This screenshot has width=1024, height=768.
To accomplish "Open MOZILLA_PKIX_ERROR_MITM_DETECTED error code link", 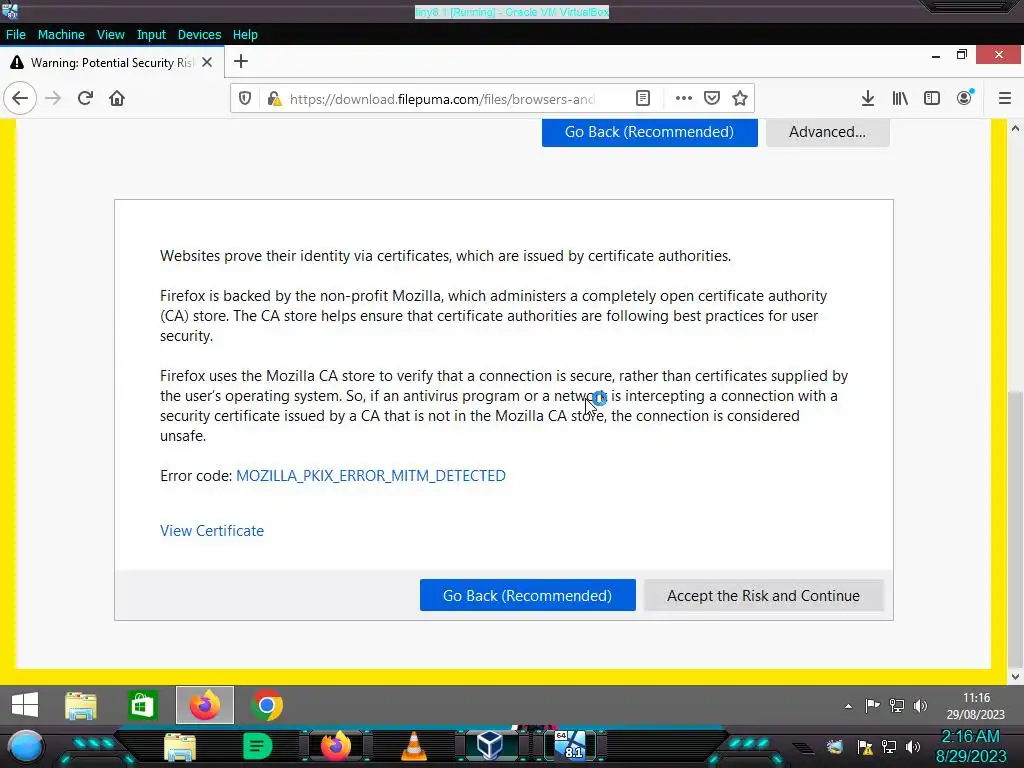I will [x=370, y=475].
